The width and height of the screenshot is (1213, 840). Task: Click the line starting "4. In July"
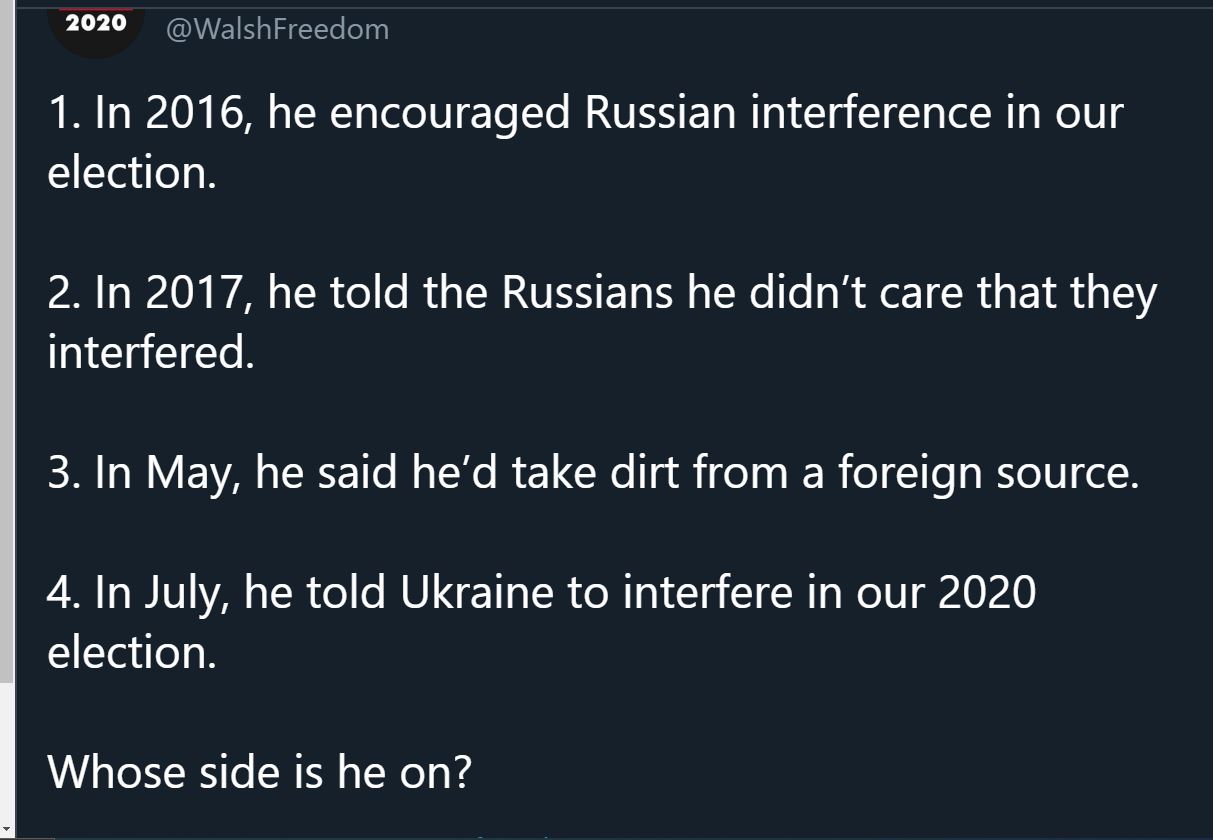541,592
